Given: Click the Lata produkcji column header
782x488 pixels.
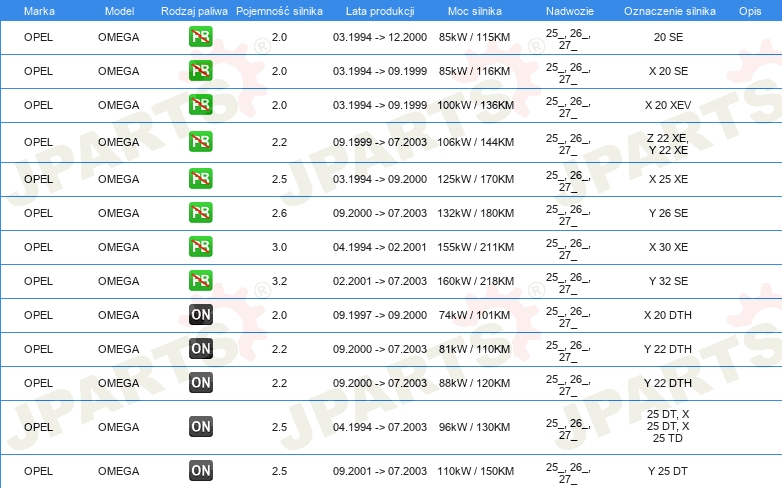Looking at the screenshot, I should point(380,11).
